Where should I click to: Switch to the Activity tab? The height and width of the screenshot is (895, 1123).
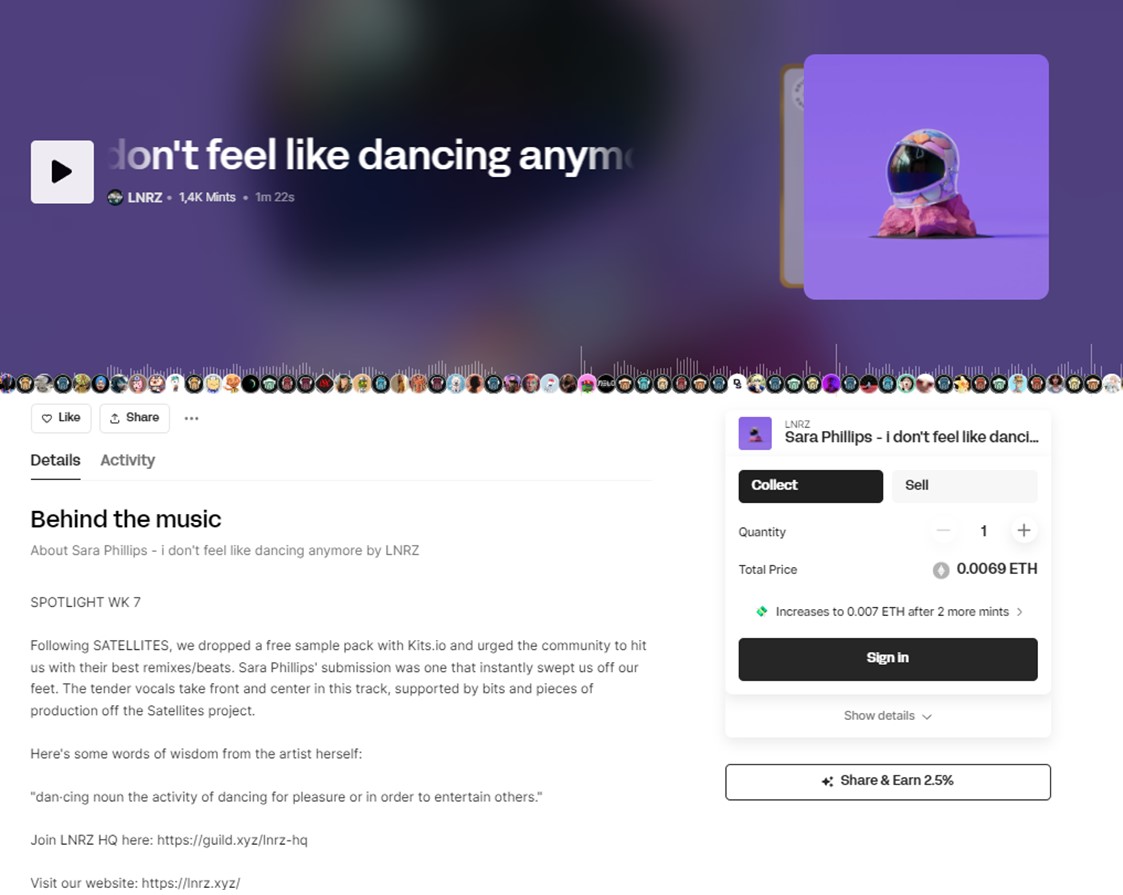click(x=127, y=460)
